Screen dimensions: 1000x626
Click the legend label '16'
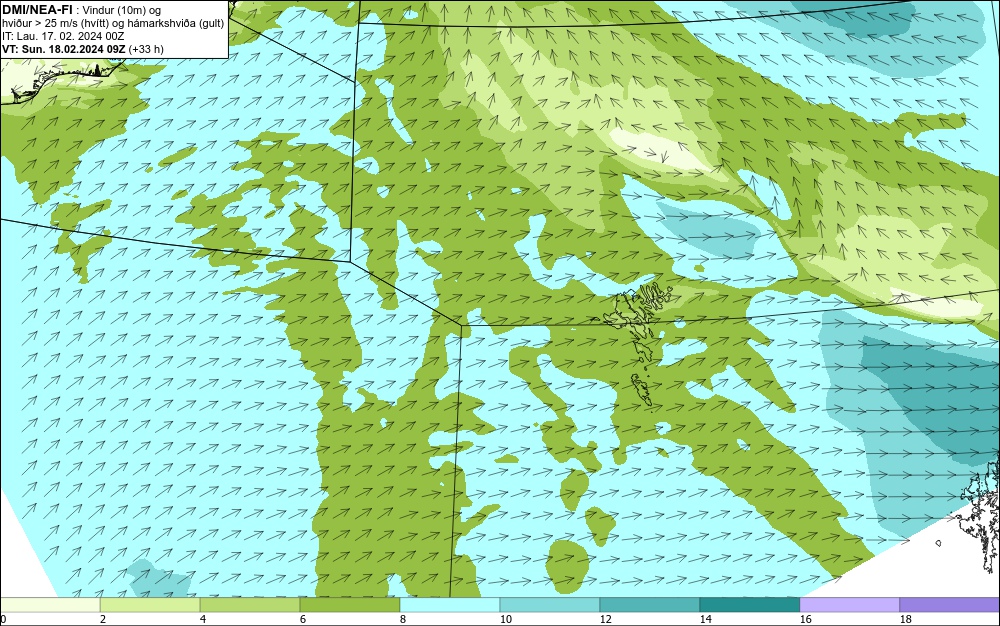coord(805,619)
